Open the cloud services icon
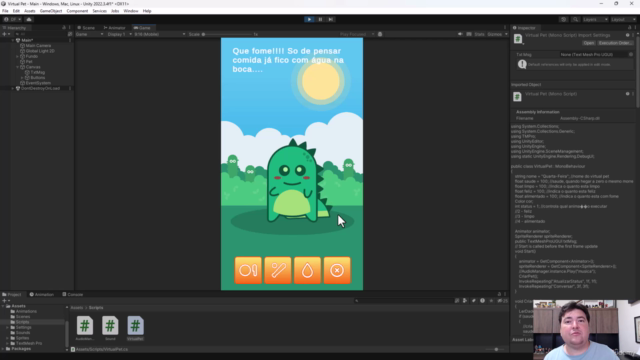The image size is (640, 360). (x=29, y=19)
